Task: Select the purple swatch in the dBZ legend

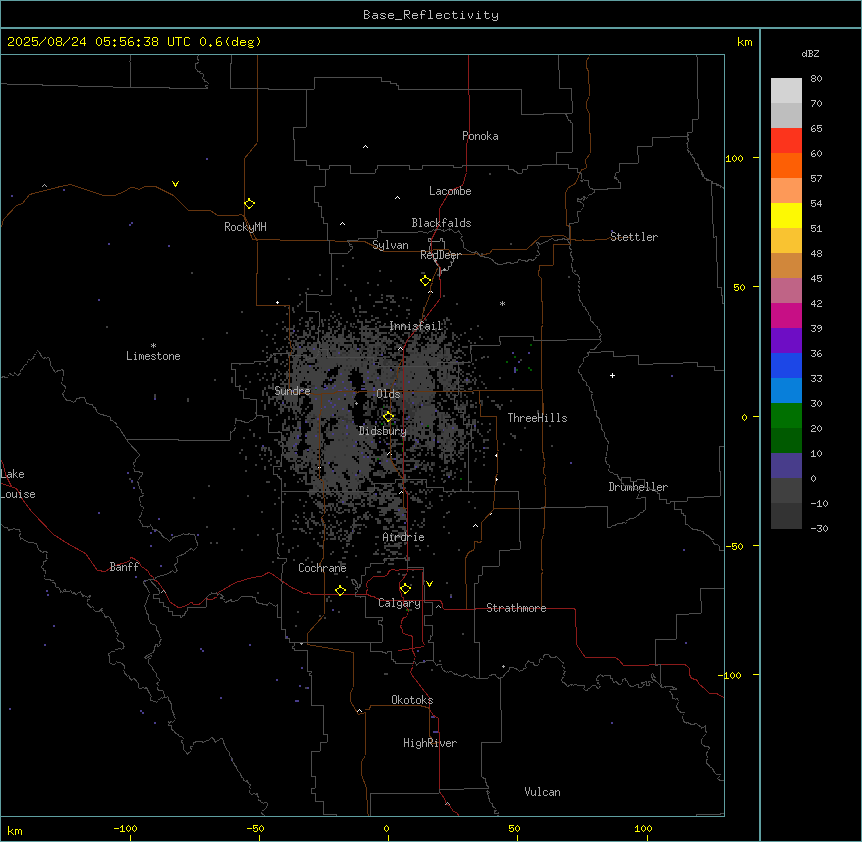Action: (786, 340)
